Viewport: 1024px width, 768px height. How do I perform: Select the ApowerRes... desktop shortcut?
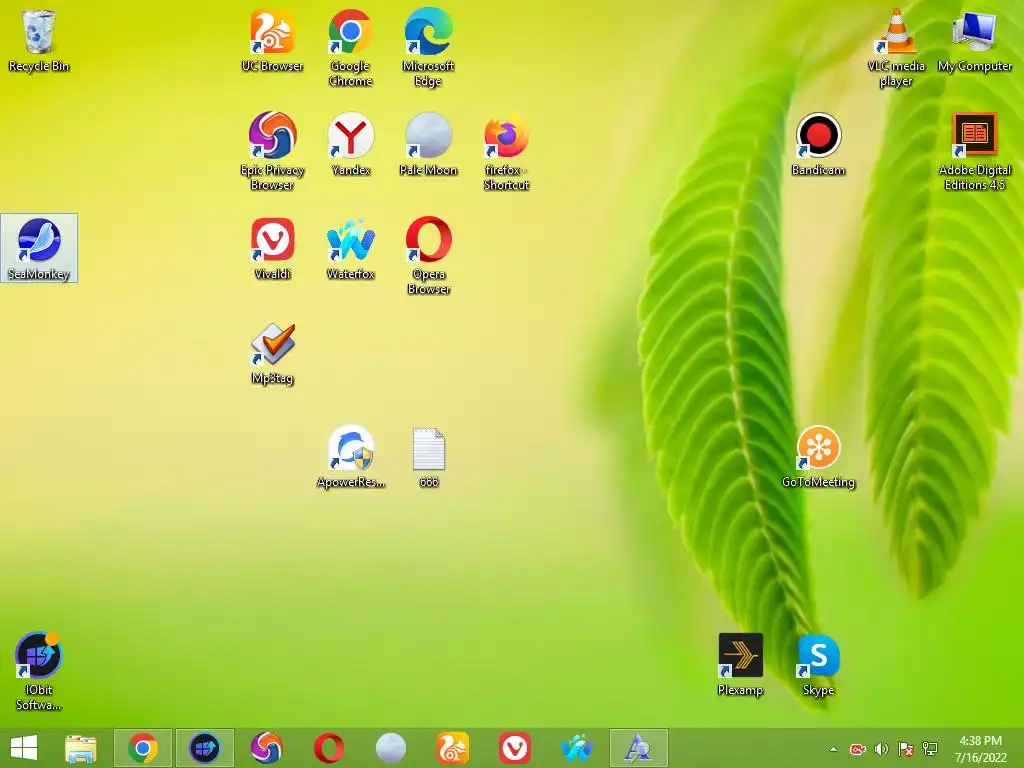[x=351, y=456]
